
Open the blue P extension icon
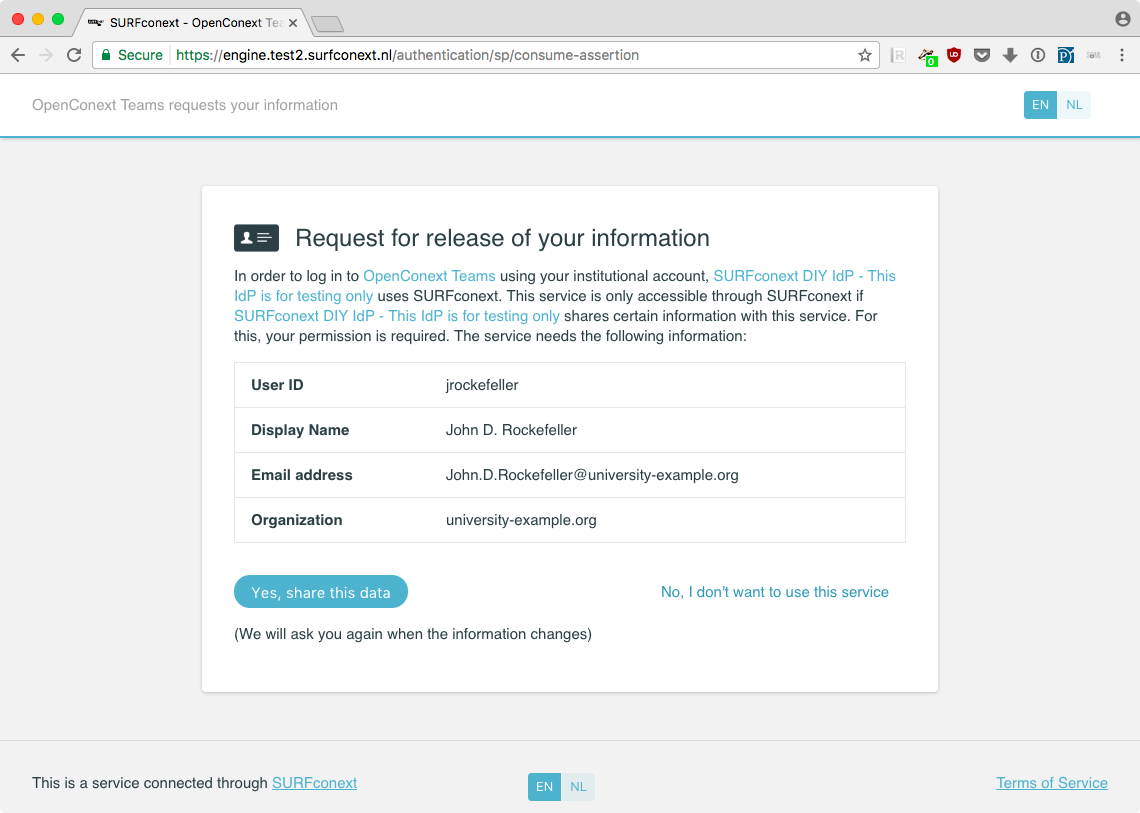click(x=1066, y=55)
